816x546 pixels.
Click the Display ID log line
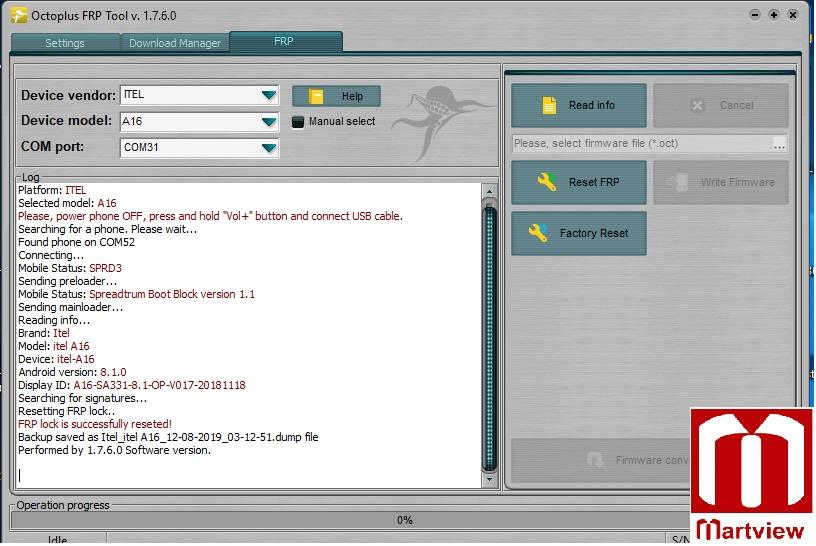132,385
